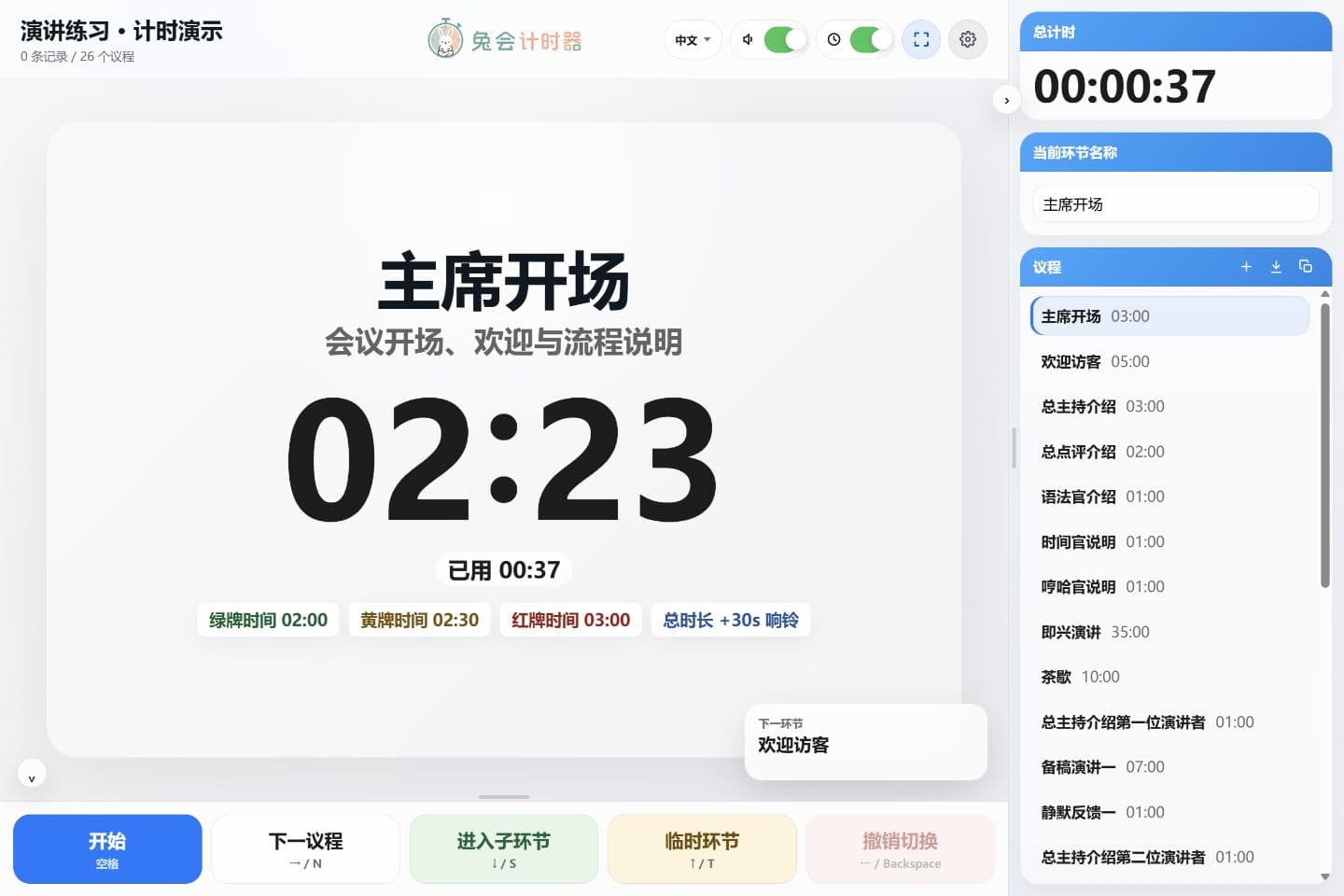Select agenda item 茶歇 10:00
The width and height of the screenshot is (1344, 896).
[1169, 677]
